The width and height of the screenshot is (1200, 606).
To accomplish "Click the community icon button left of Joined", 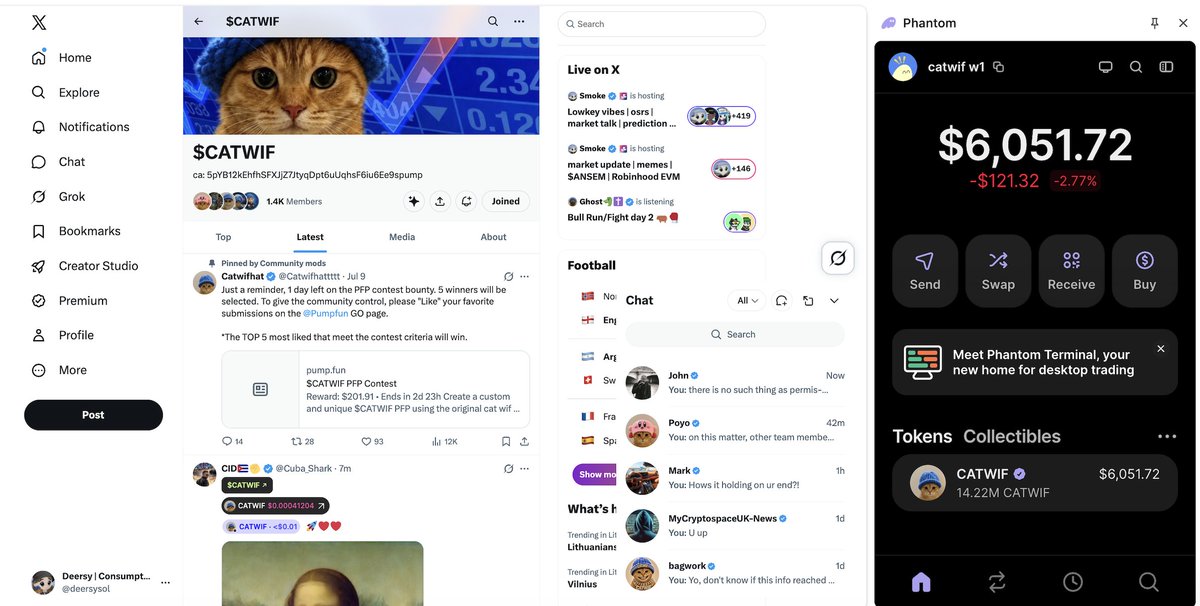I will click(466, 201).
